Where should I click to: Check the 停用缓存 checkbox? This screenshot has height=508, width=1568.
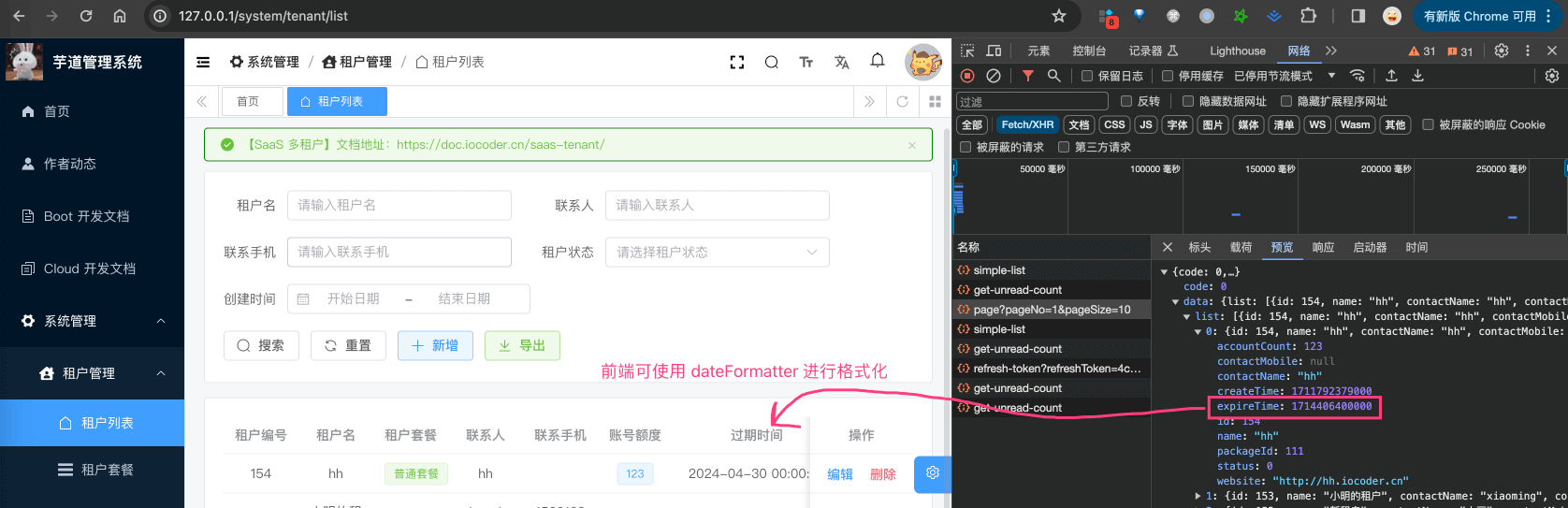(x=1168, y=76)
